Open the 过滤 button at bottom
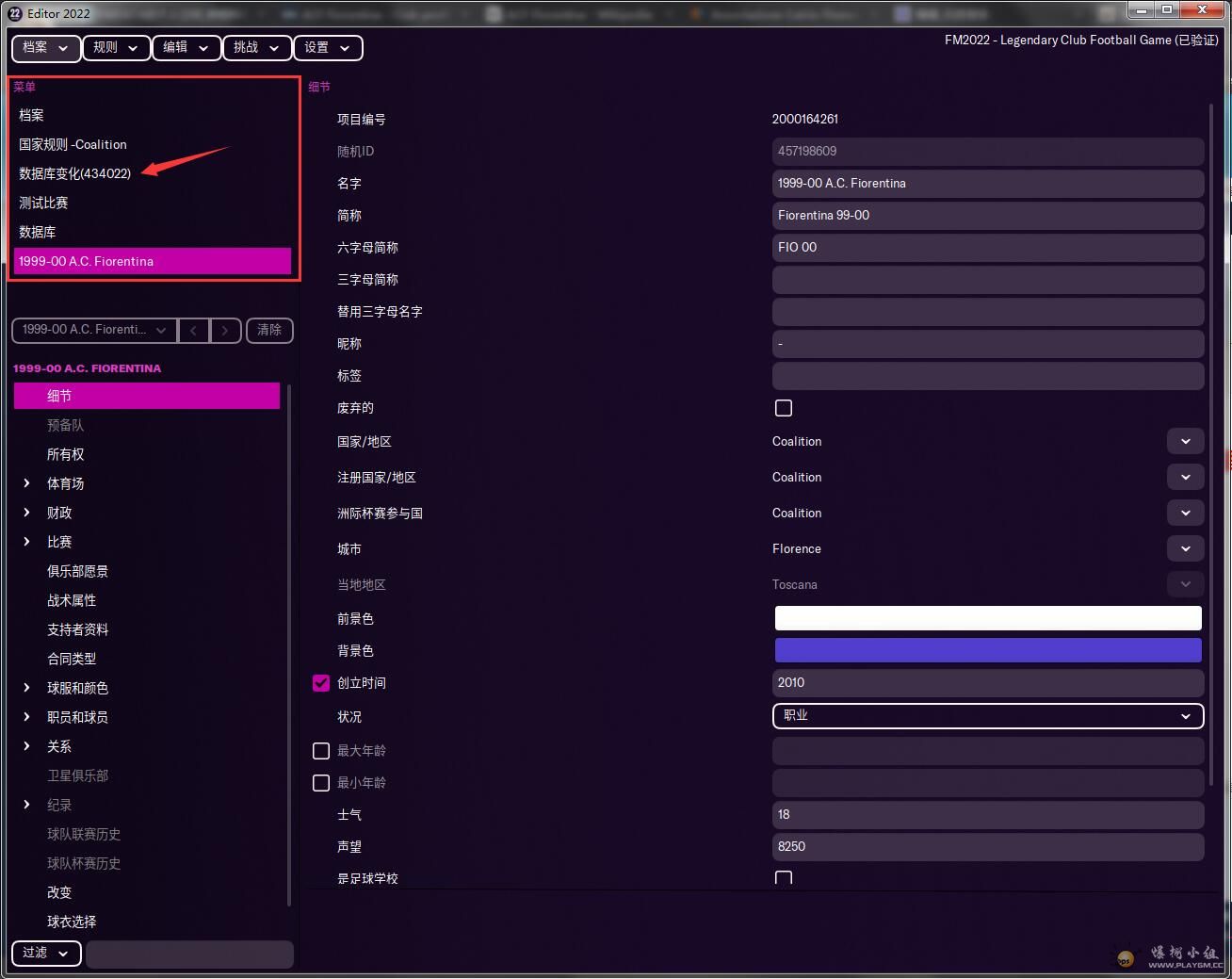The height and width of the screenshot is (979, 1232). [45, 953]
